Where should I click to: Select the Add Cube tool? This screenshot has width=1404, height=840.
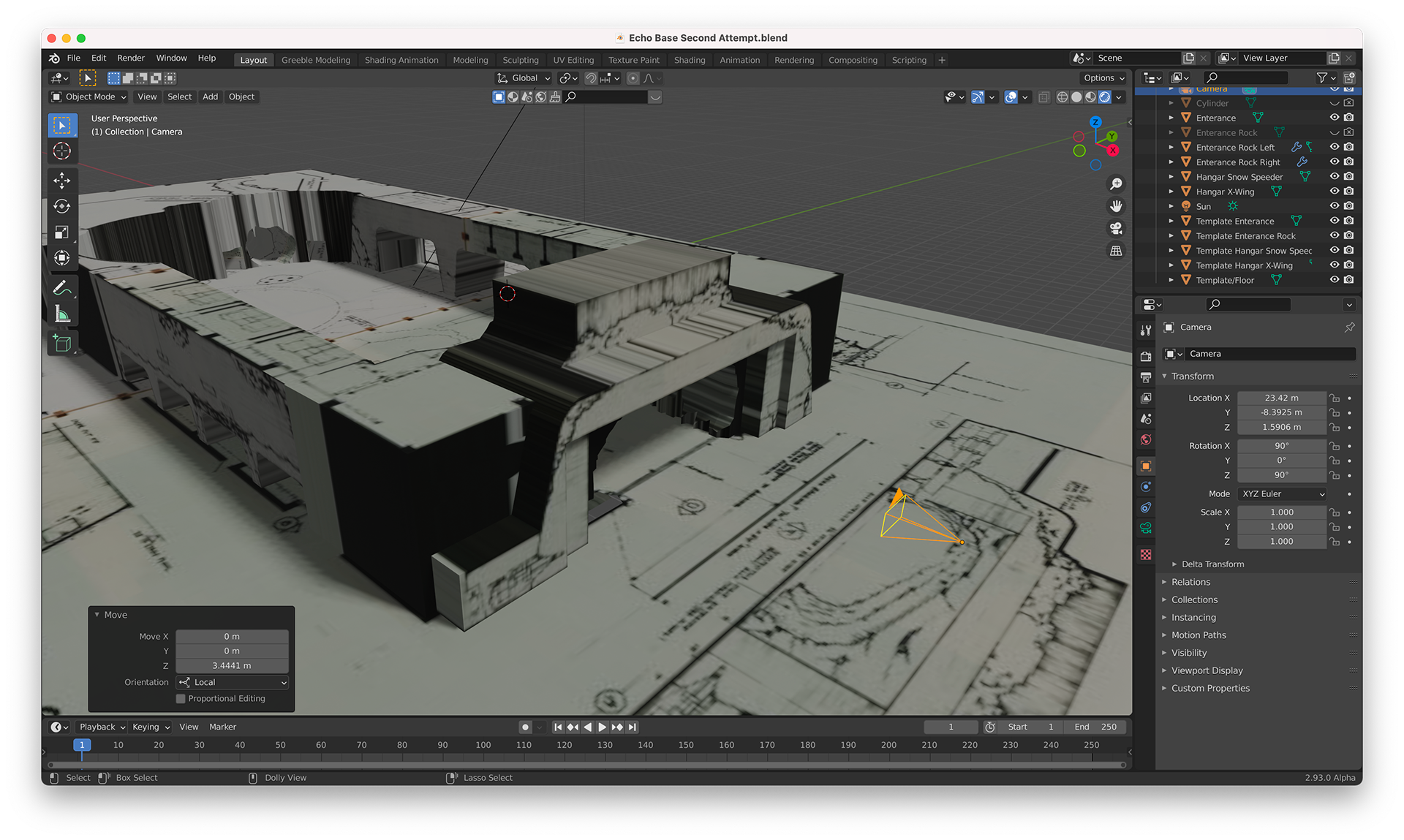[62, 343]
